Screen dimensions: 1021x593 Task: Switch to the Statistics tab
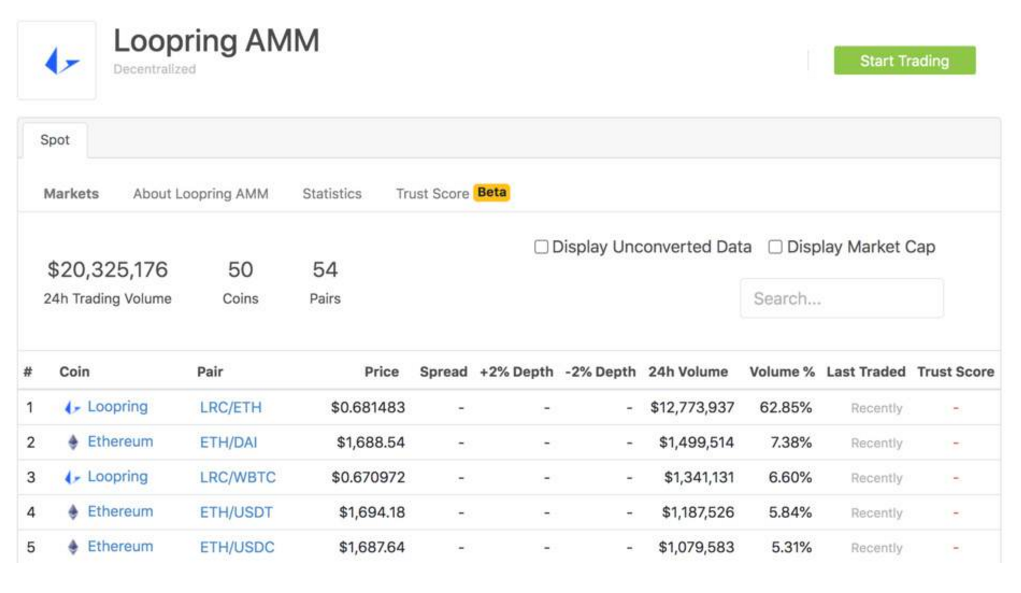pos(331,193)
